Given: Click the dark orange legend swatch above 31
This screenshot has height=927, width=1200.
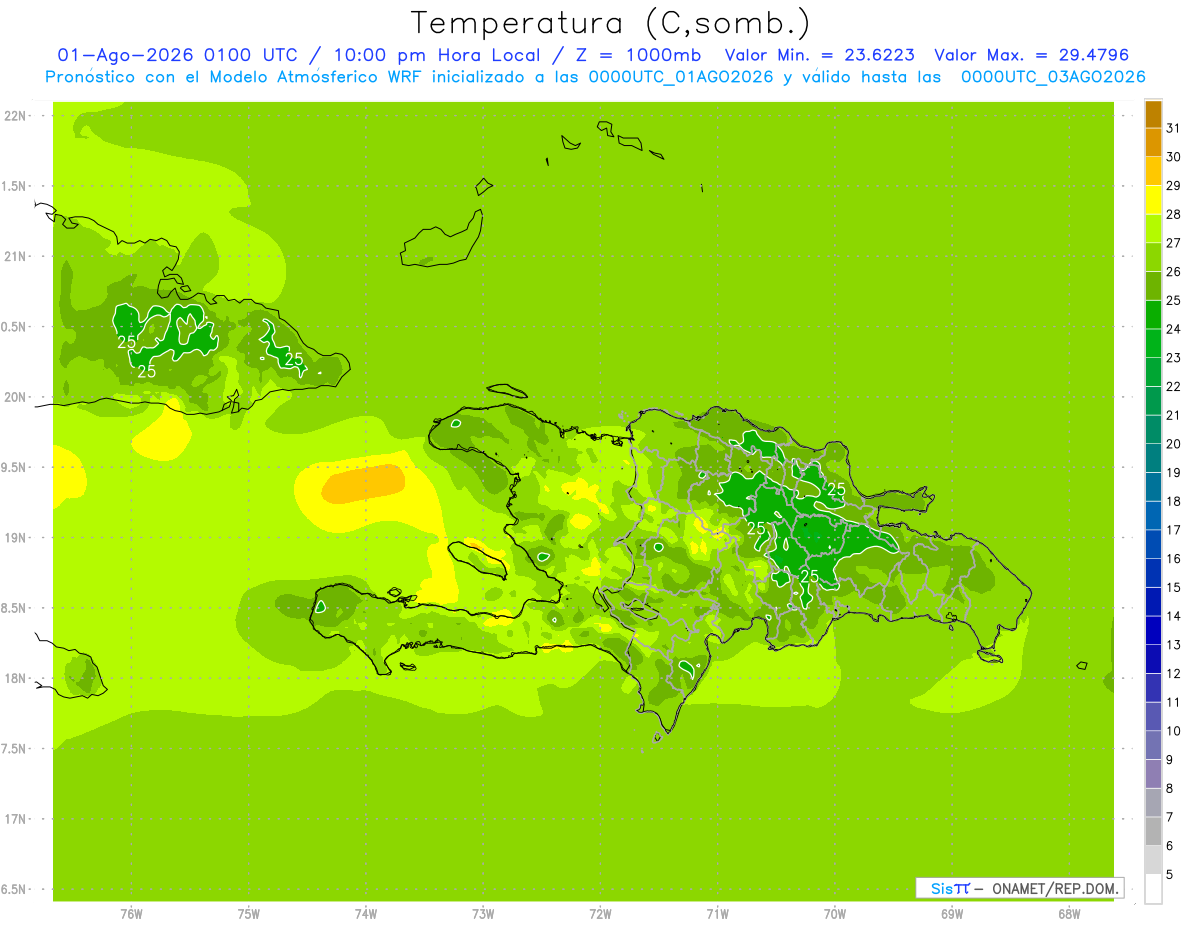Looking at the screenshot, I should tap(1153, 114).
